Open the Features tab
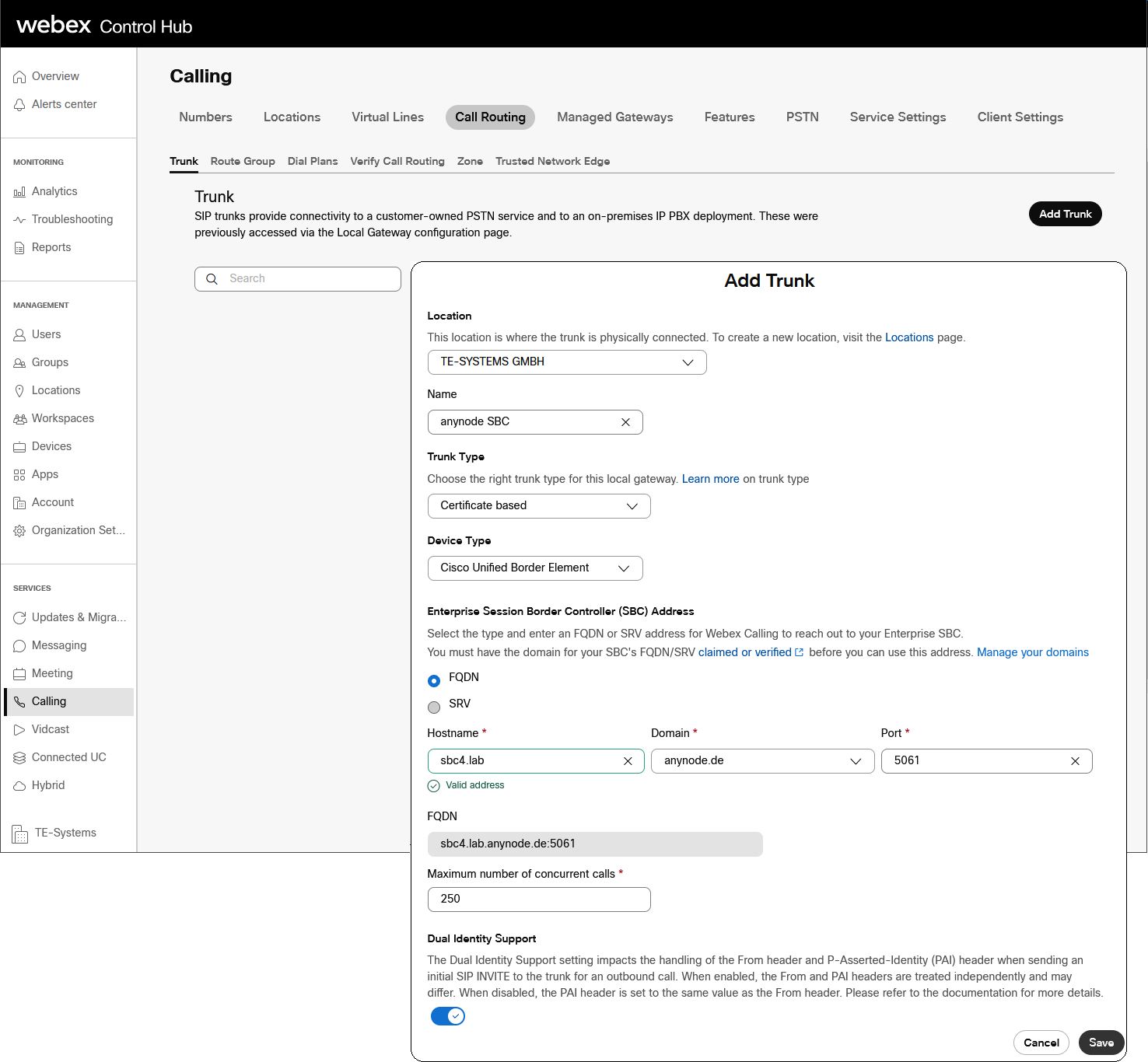Screen dimensions: 1148x1062 click(730, 117)
